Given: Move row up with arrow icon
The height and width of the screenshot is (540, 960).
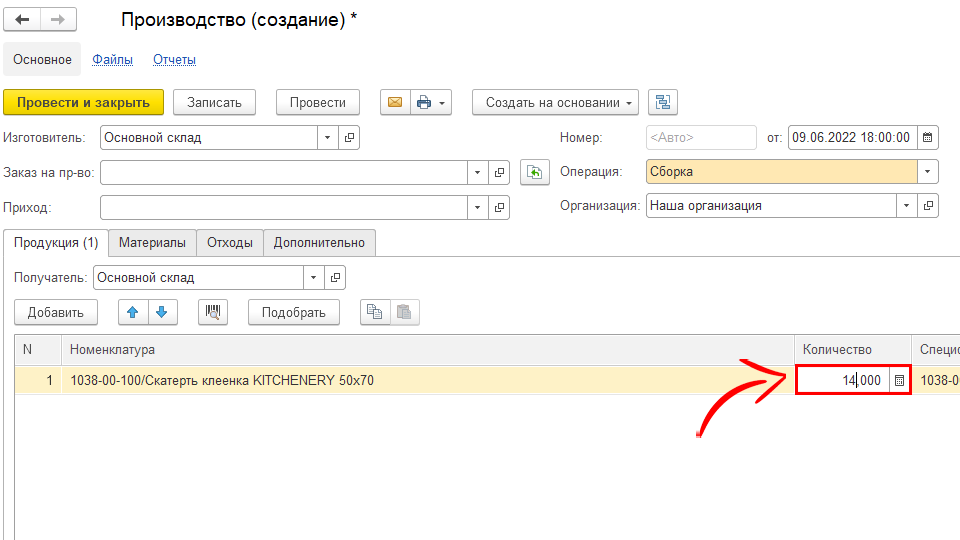Looking at the screenshot, I should point(133,312).
